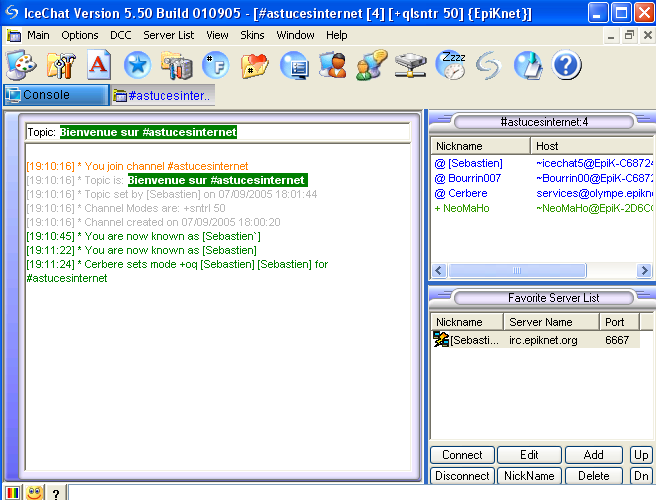
Task: Open the folder with hammer toolbar icon
Action: (177, 65)
